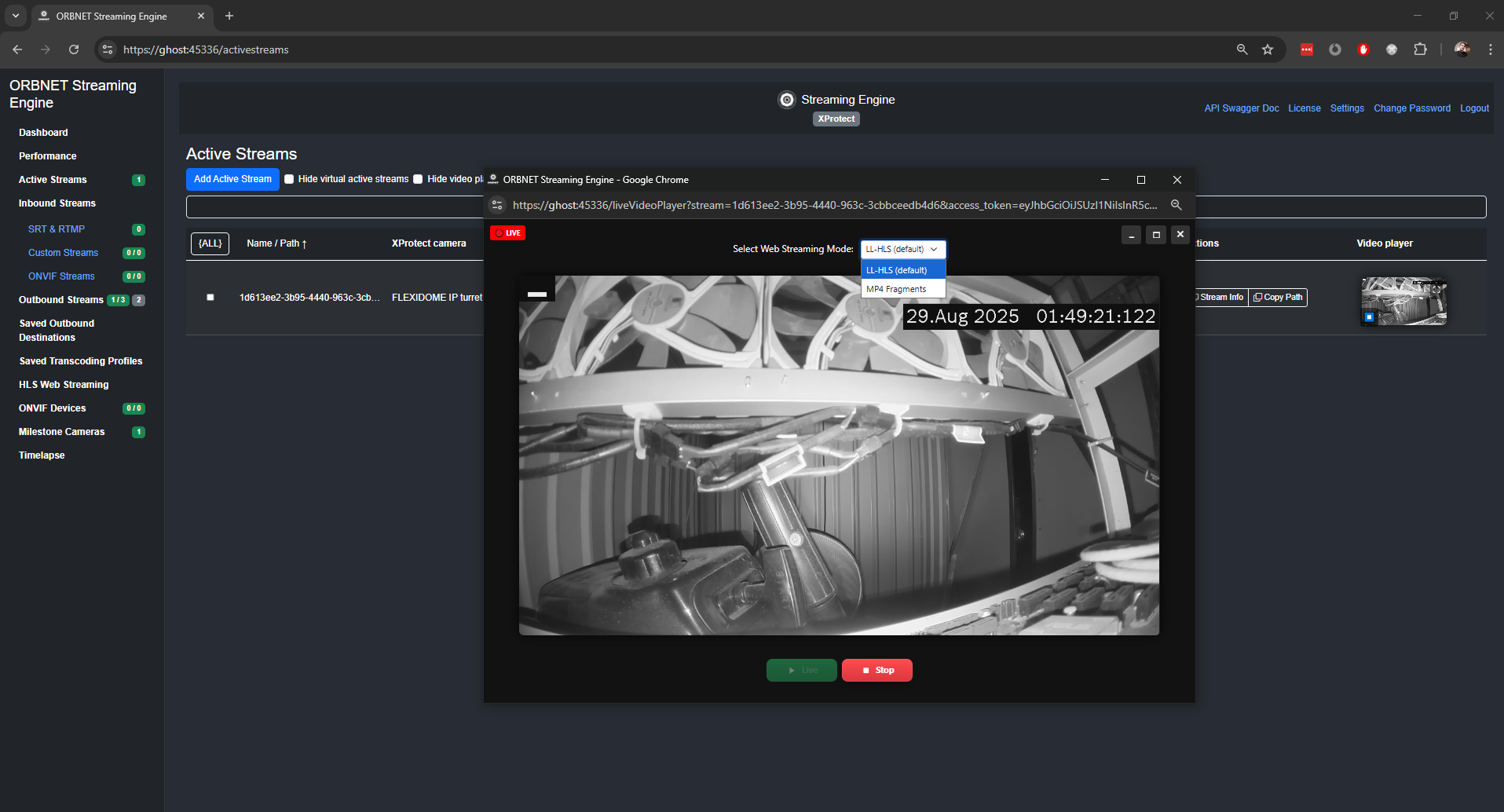1504x812 pixels.
Task: Bookmark this page with the star icon
Action: pyautogui.click(x=1267, y=49)
